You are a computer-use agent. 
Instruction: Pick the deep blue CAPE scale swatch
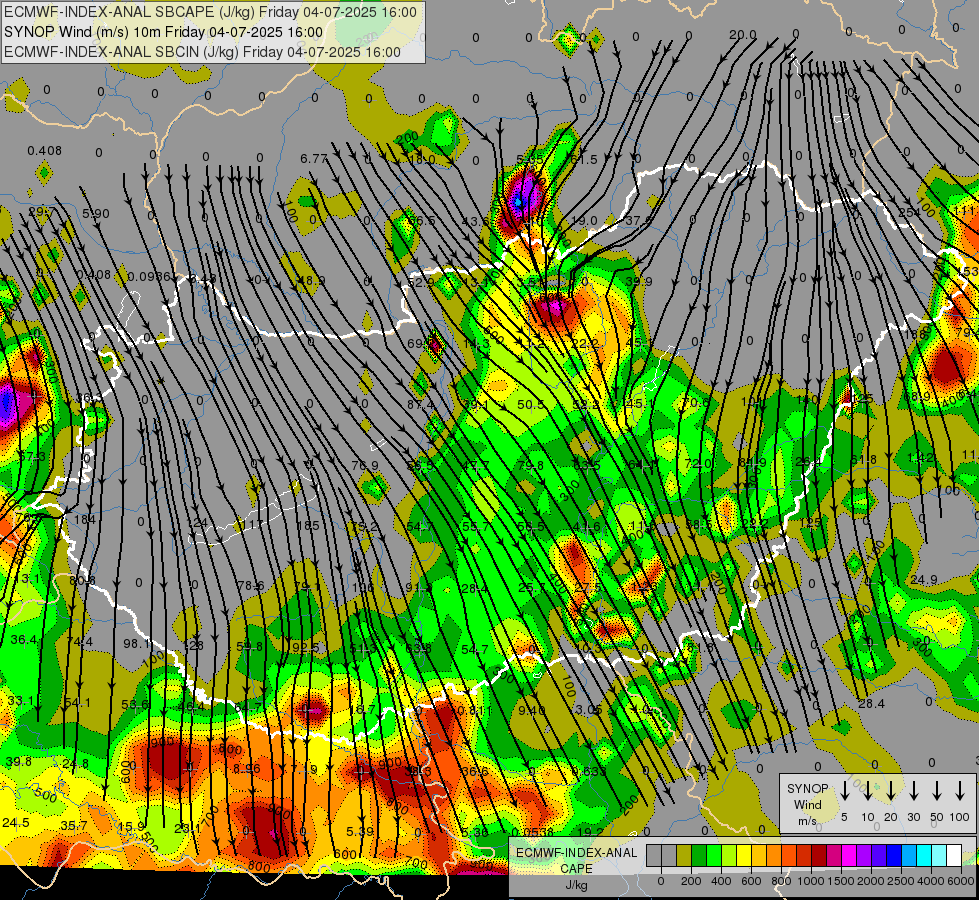tap(893, 856)
